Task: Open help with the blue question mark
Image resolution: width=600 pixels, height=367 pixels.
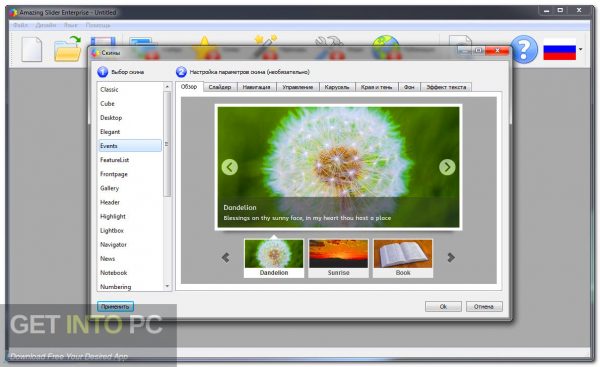Action: pos(524,49)
